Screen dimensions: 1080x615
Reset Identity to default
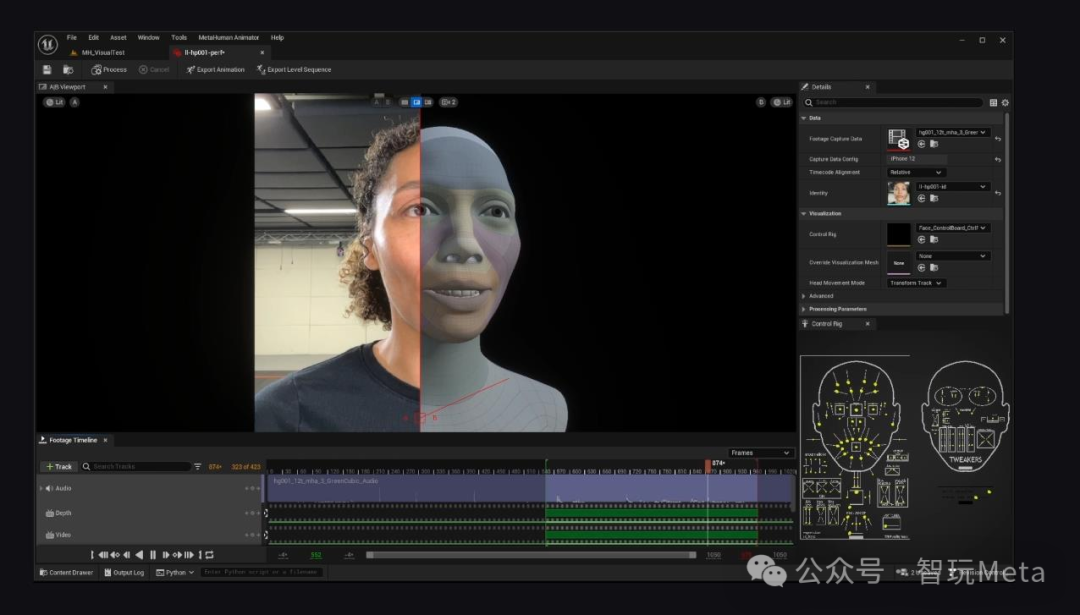click(x=998, y=194)
